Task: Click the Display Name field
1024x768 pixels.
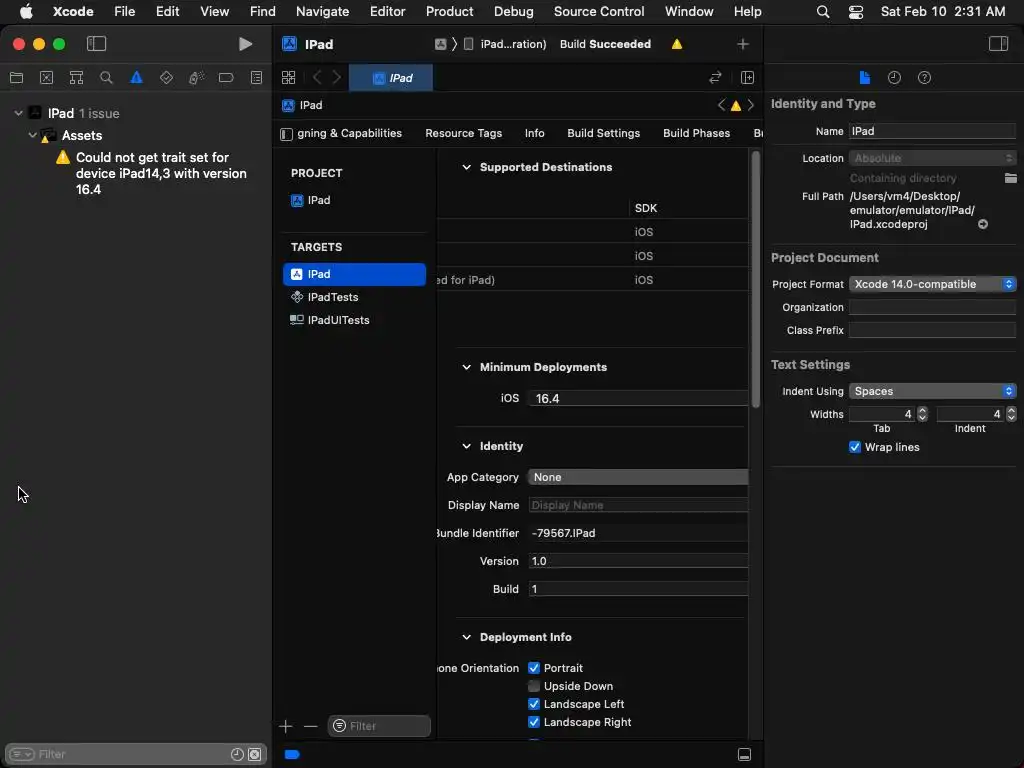Action: point(637,505)
